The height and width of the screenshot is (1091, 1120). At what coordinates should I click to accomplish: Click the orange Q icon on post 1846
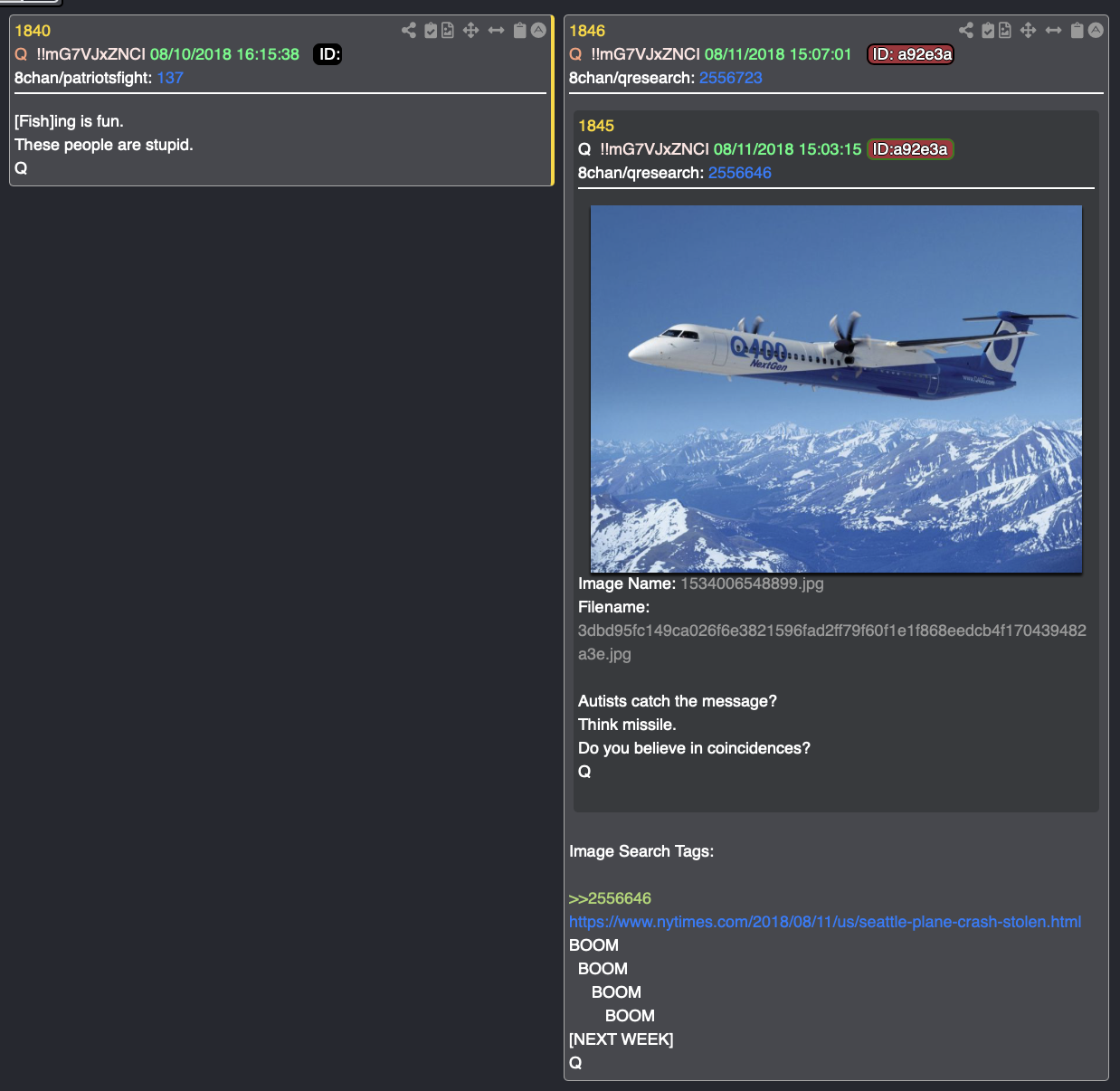pos(575,54)
